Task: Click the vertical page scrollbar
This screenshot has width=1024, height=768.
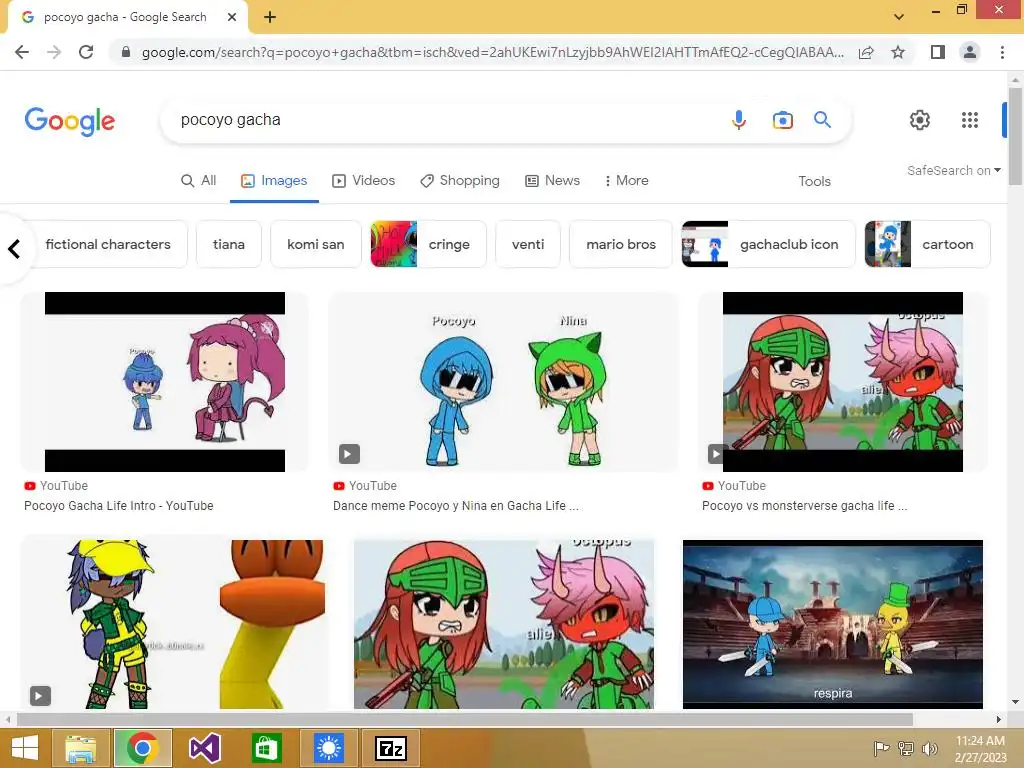Action: coord(1015,136)
